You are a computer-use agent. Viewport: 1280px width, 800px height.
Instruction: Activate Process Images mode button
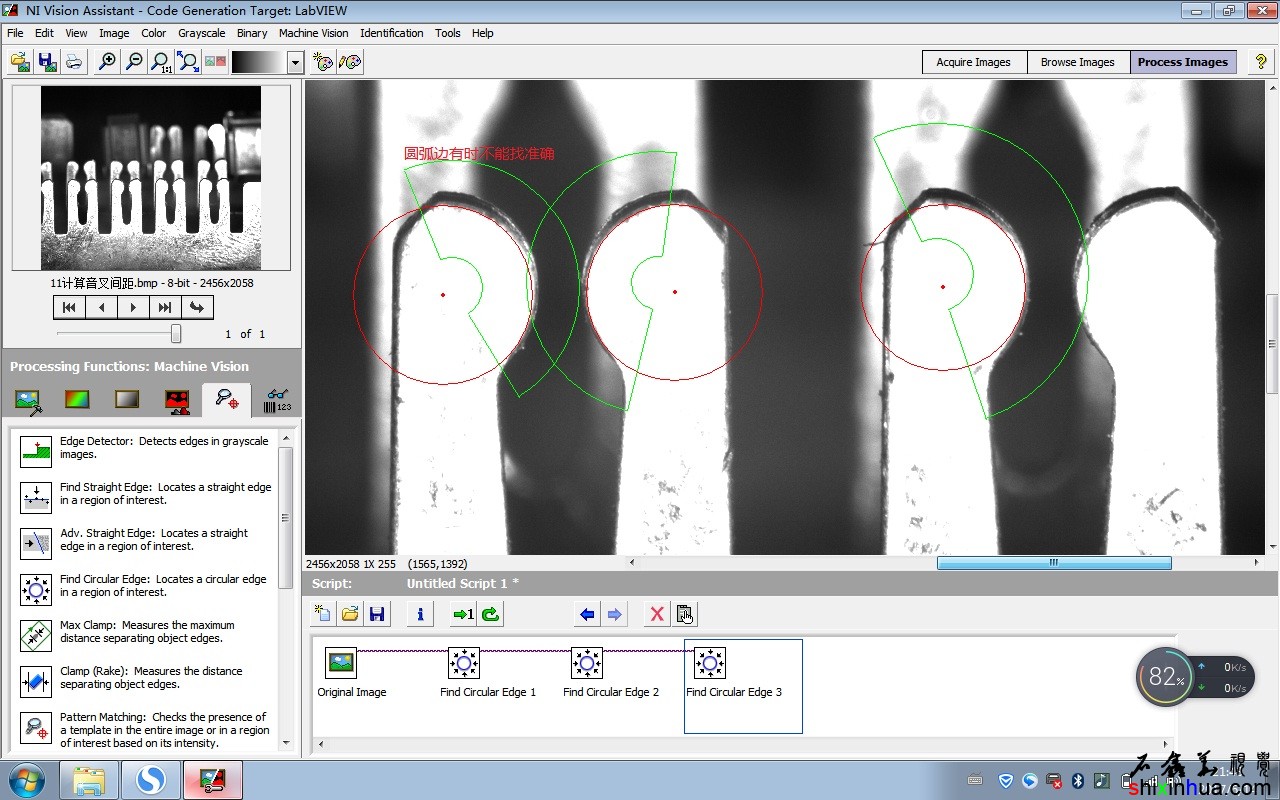tap(1182, 62)
